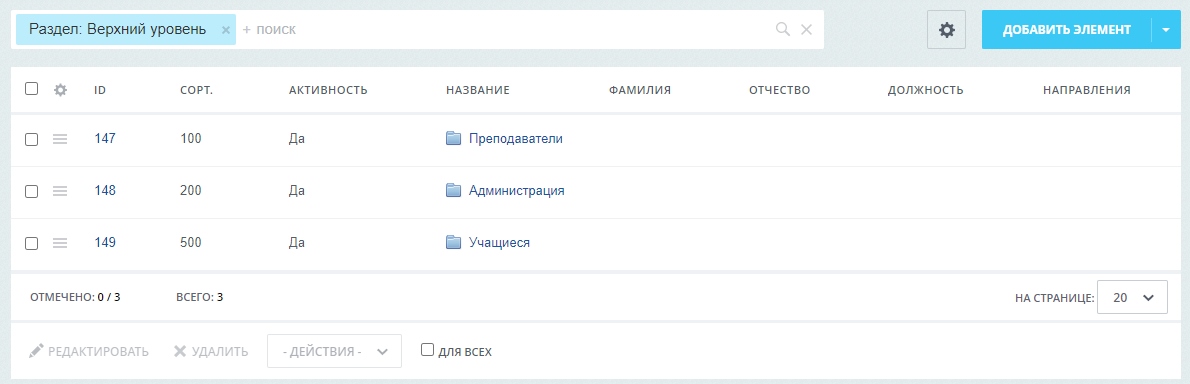Screen dimensions: 1190x384
Task: Sort by the Активность column header
Action: 328,90
